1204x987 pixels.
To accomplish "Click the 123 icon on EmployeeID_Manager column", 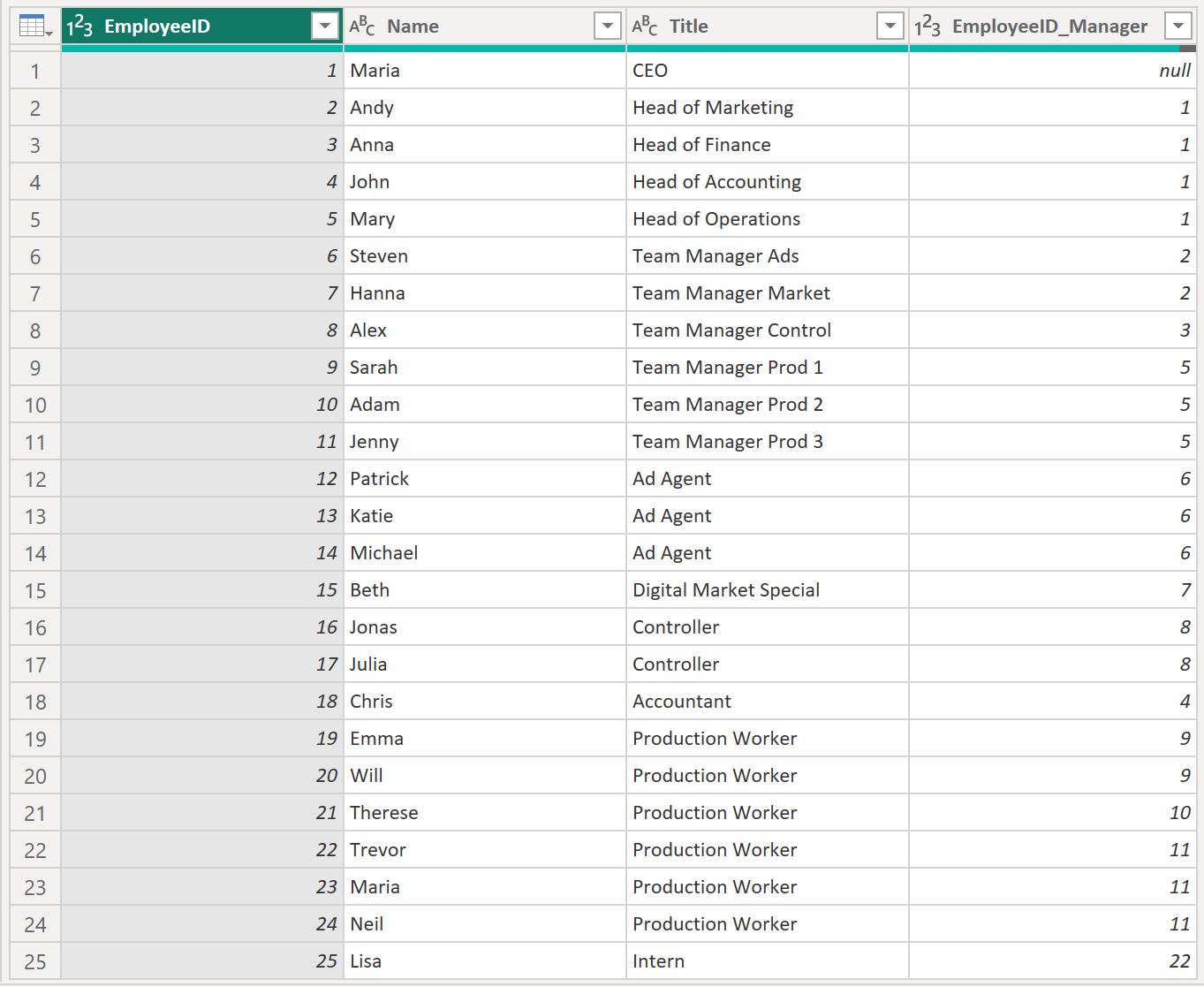I will pyautogui.click(x=929, y=26).
